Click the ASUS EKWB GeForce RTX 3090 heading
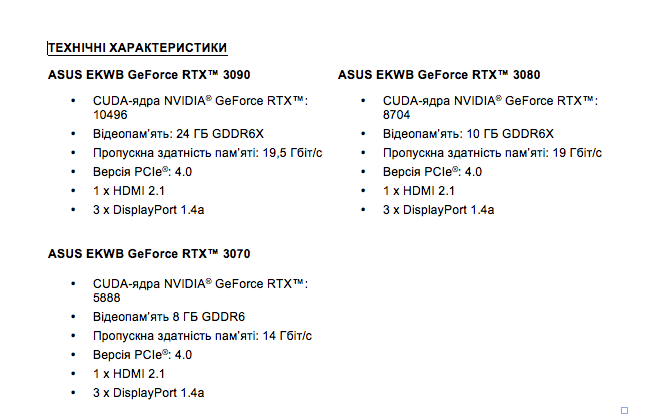Screen dimensions: 669x416 pyautogui.click(x=149, y=75)
